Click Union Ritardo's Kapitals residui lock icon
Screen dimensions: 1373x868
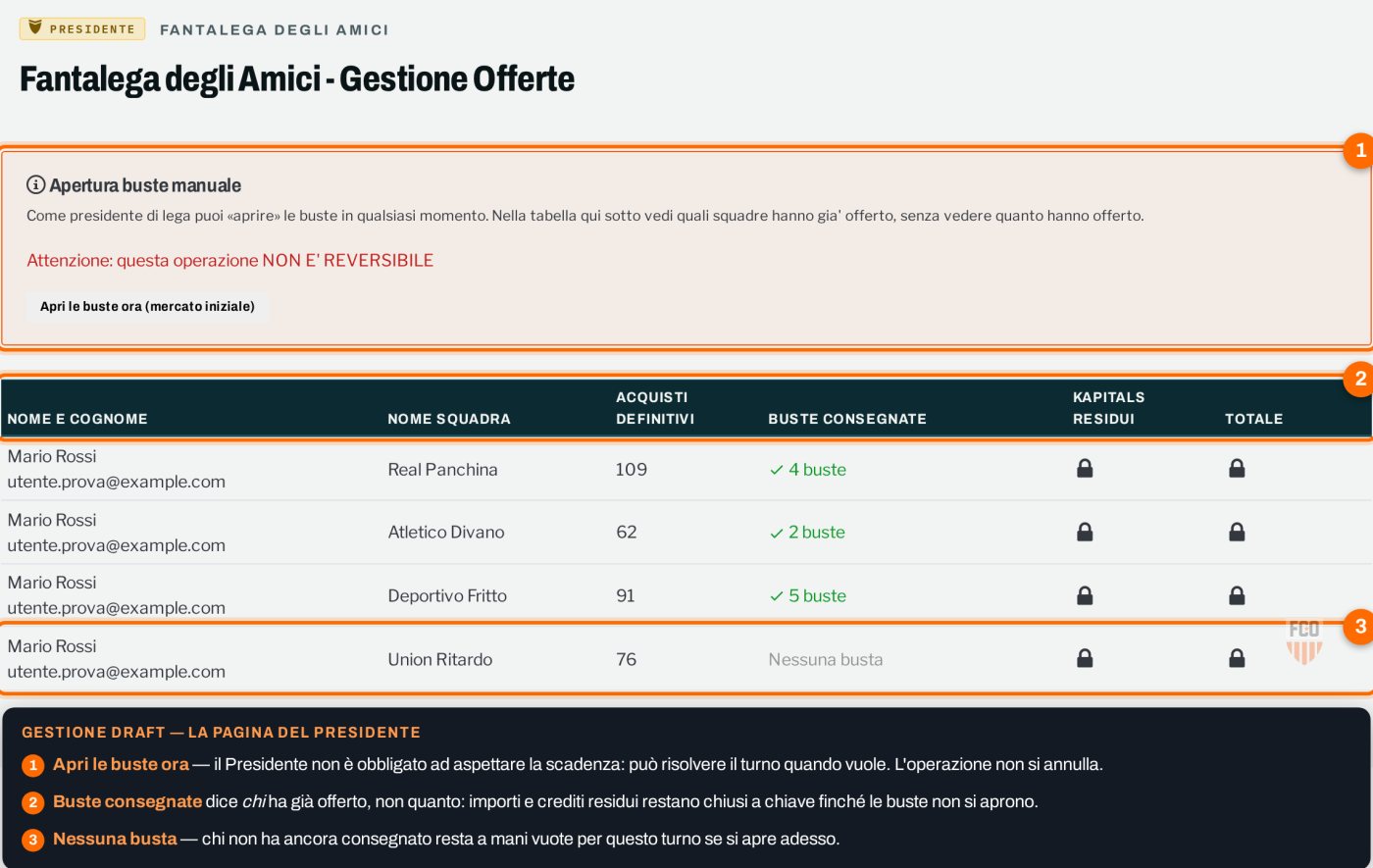tap(1085, 659)
